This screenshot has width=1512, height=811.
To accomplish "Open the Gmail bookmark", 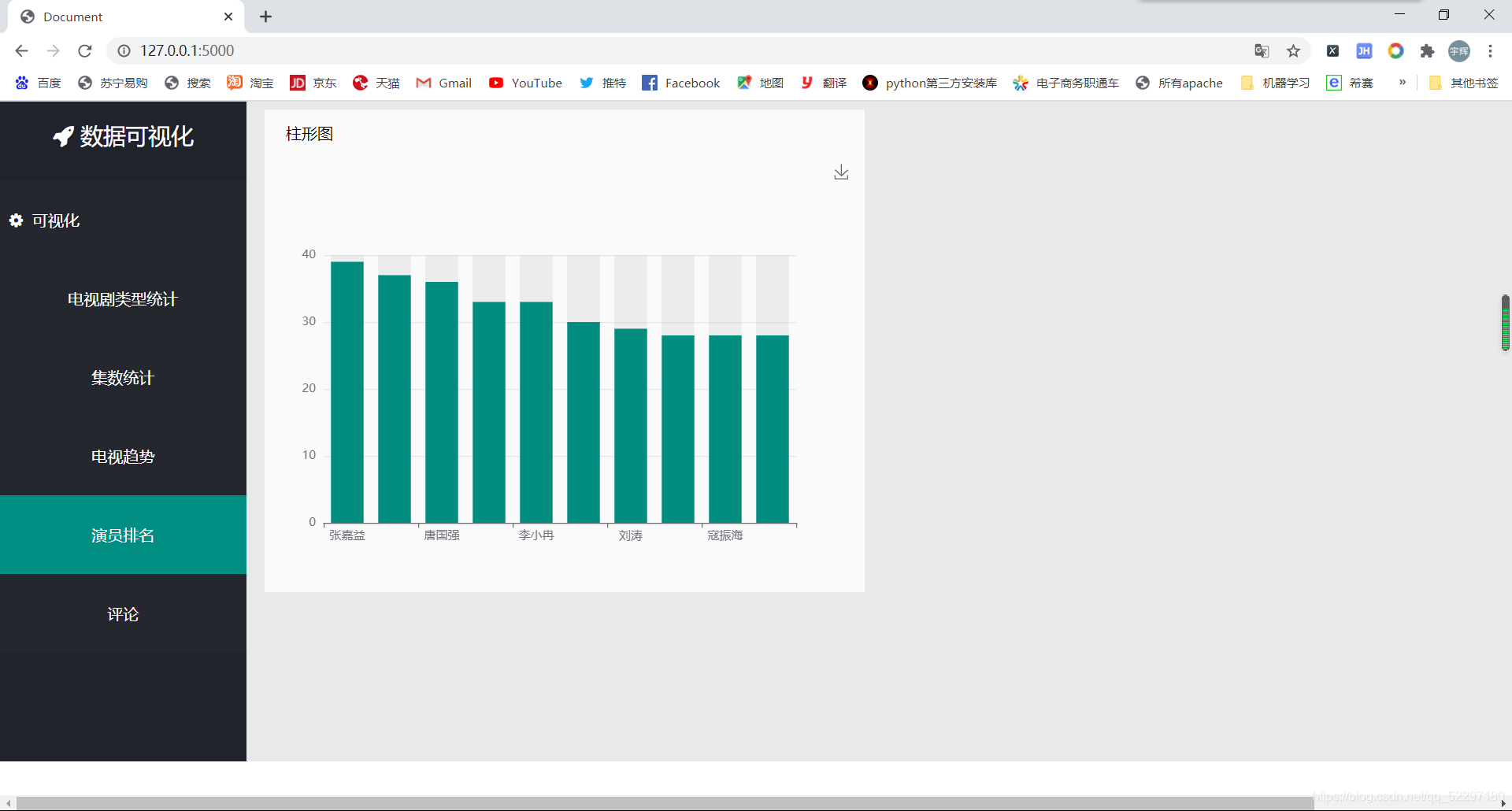I will (x=444, y=83).
